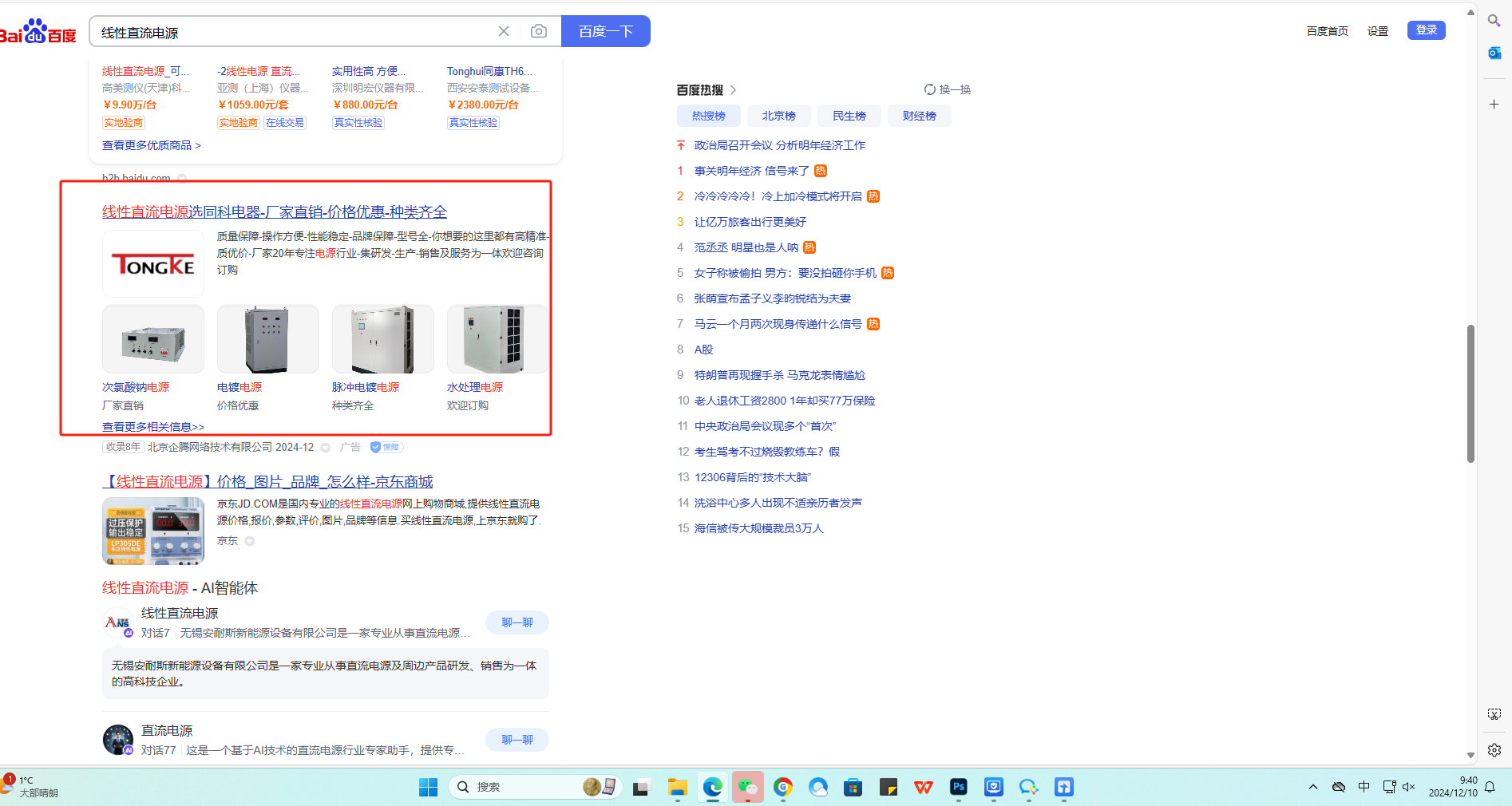Screen dimensions: 1512x806
Task: Open Microsoft Store from the taskbar
Action: [x=853, y=788]
